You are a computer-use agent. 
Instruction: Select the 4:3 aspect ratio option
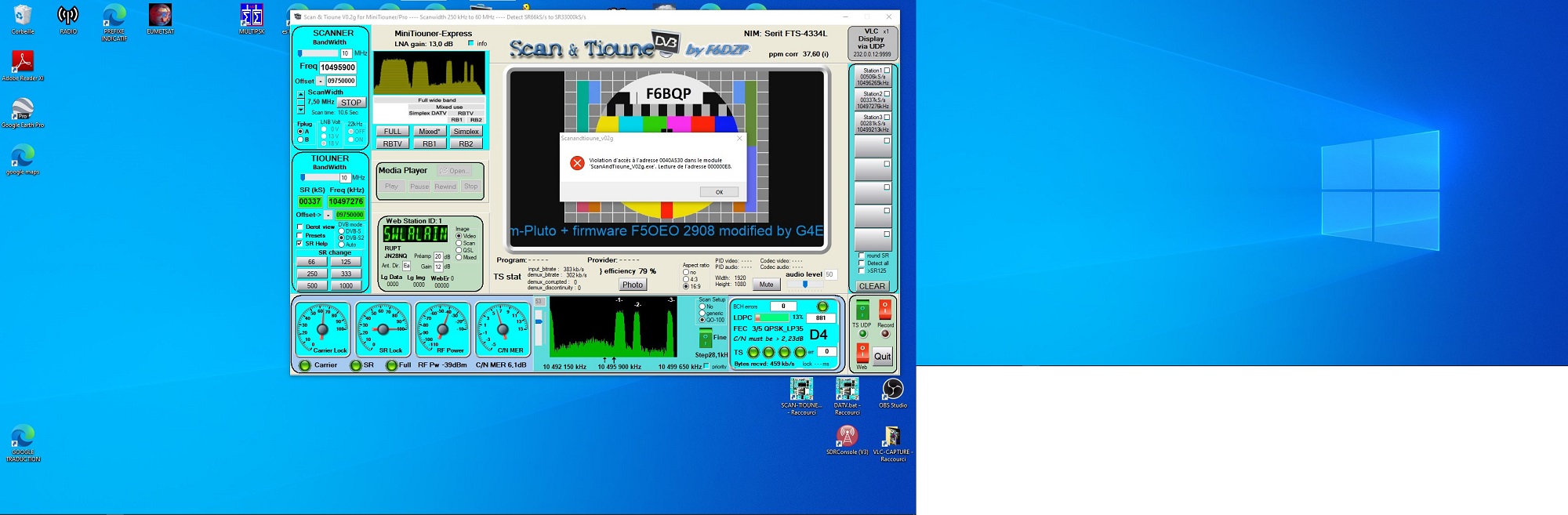tap(686, 279)
